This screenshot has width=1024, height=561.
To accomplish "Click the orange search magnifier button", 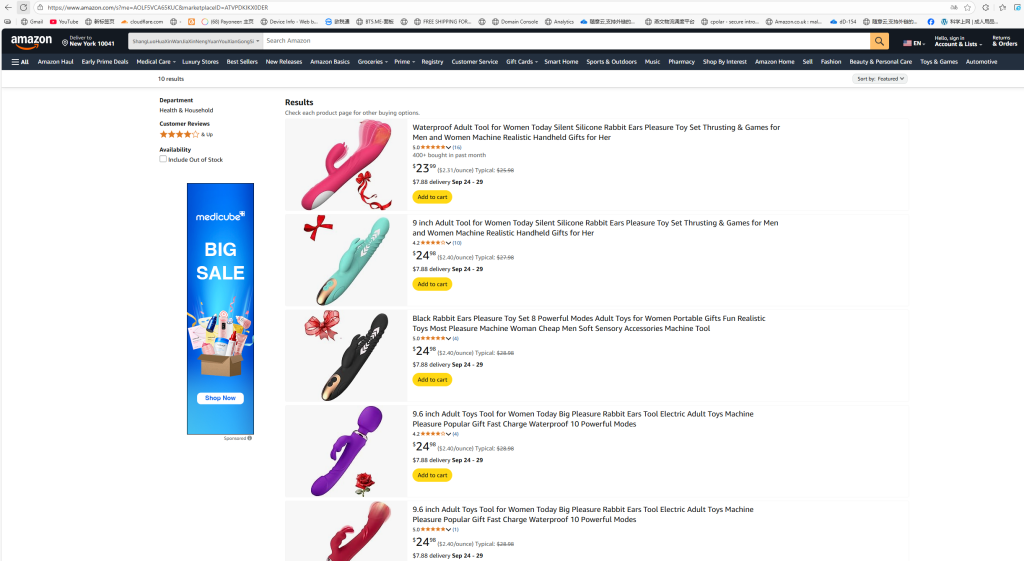I will click(x=879, y=41).
